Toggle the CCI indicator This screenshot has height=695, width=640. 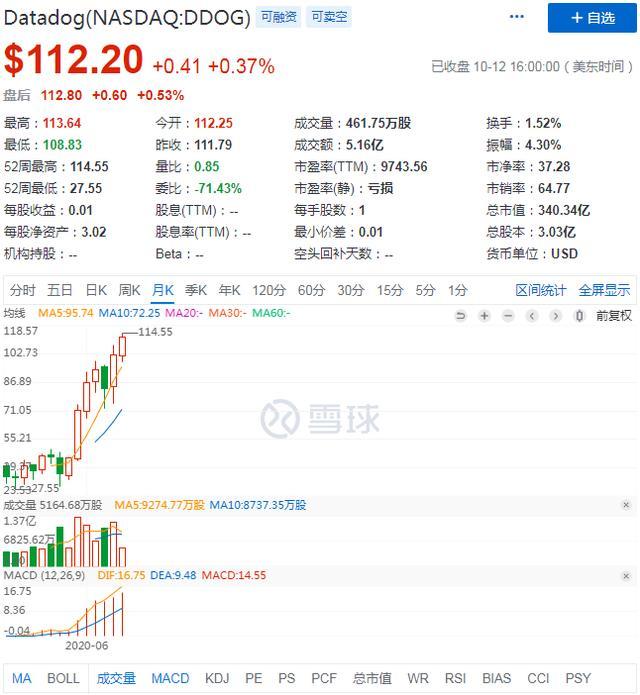pos(538,678)
